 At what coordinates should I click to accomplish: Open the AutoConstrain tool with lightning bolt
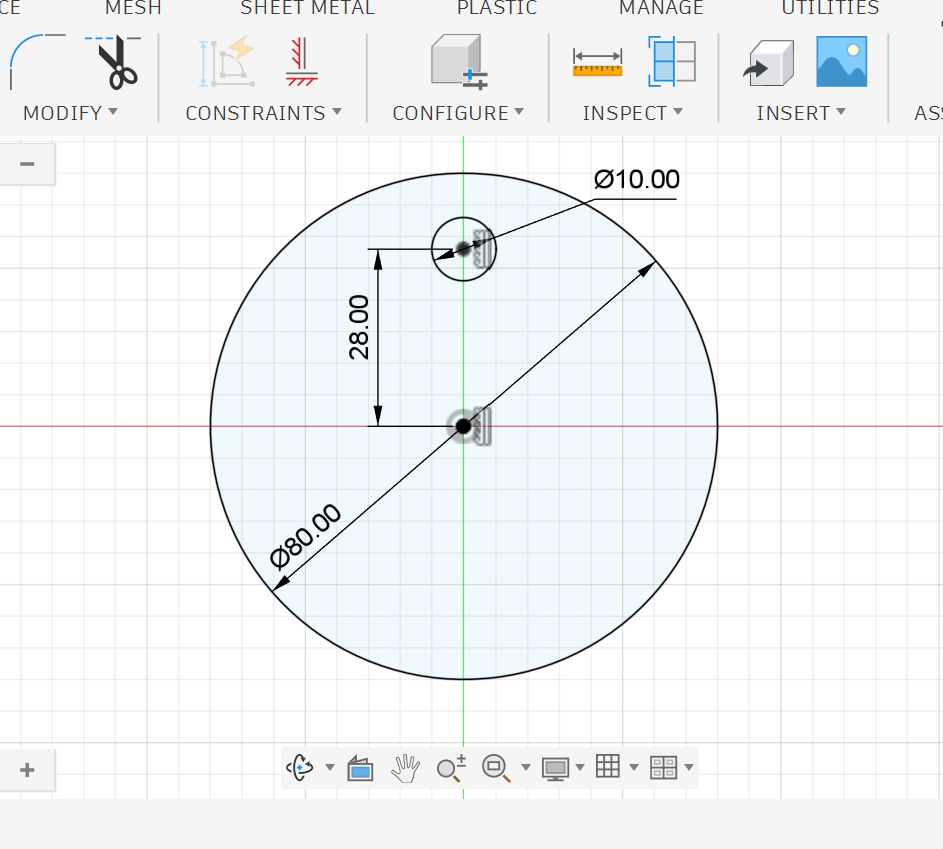click(x=226, y=61)
